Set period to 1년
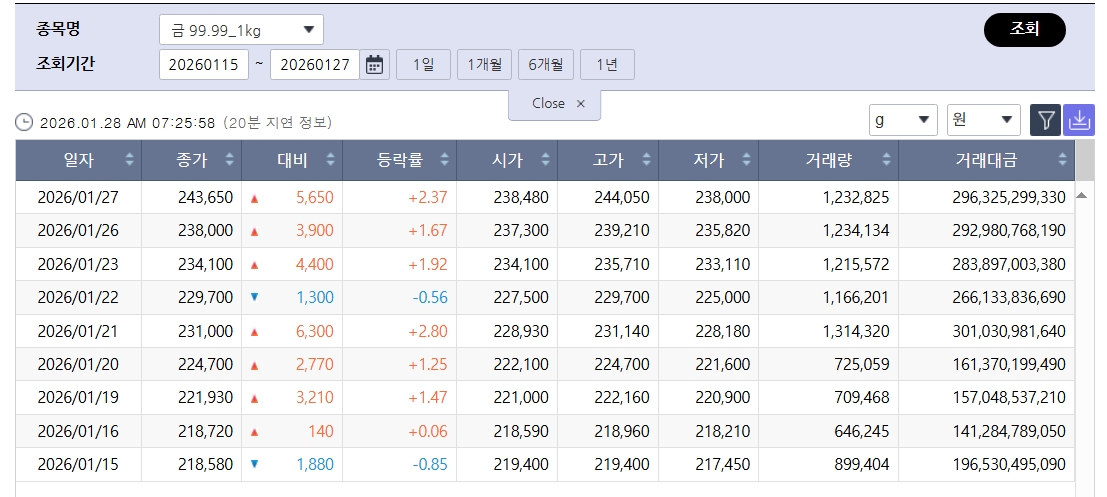Viewport: 1107px width, 497px height. [x=607, y=65]
